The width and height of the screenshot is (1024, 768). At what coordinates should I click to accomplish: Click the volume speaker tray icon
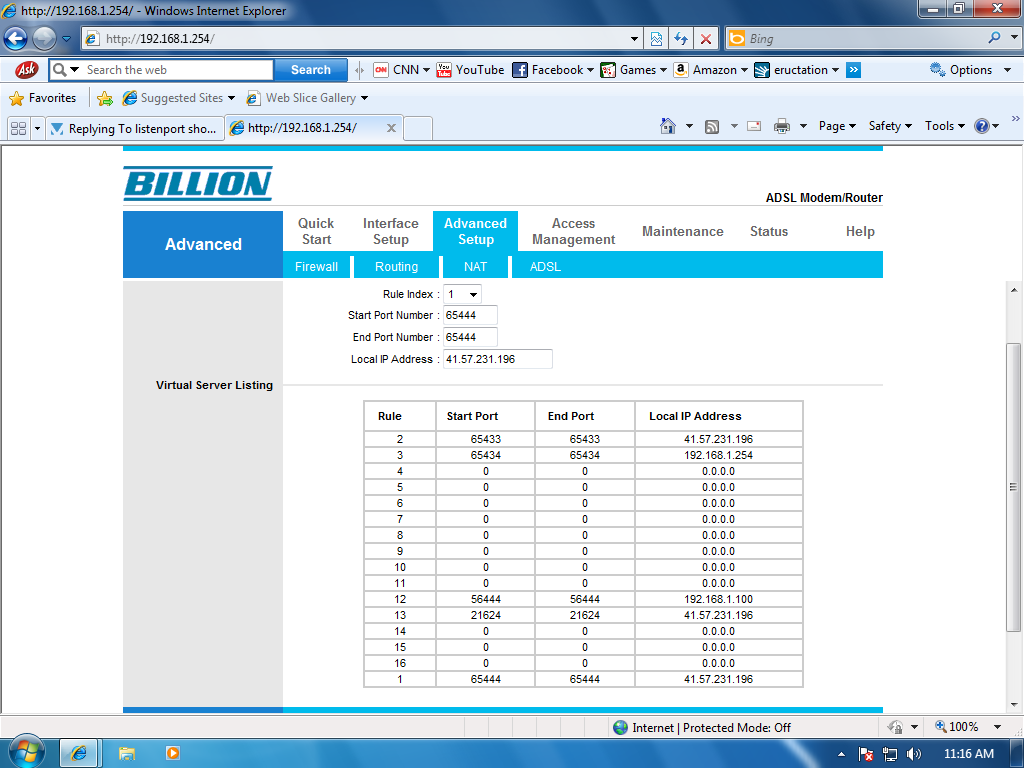point(914,754)
